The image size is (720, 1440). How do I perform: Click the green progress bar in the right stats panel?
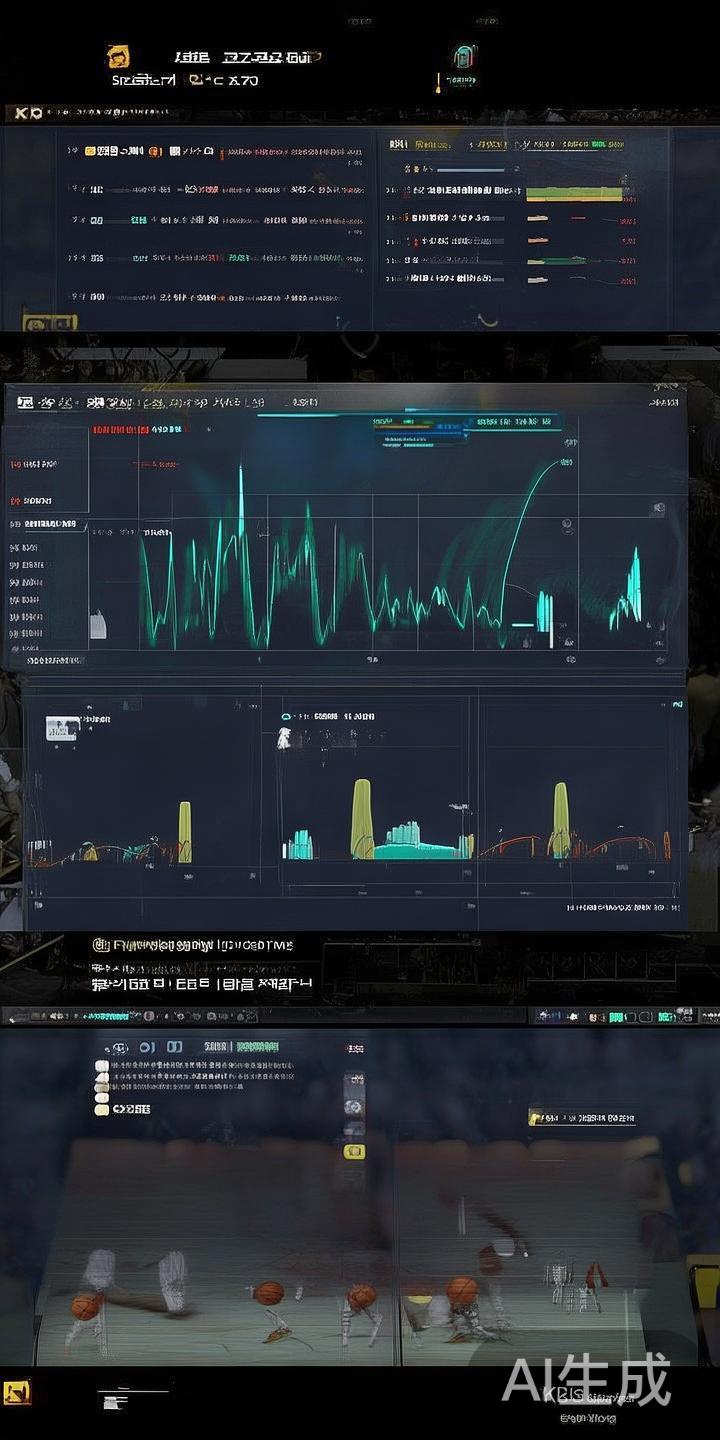[x=573, y=193]
